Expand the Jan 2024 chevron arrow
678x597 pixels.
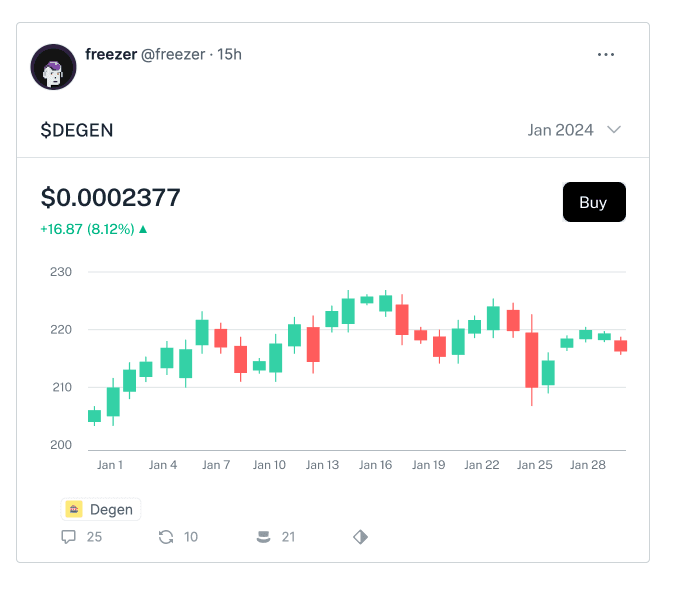point(614,130)
